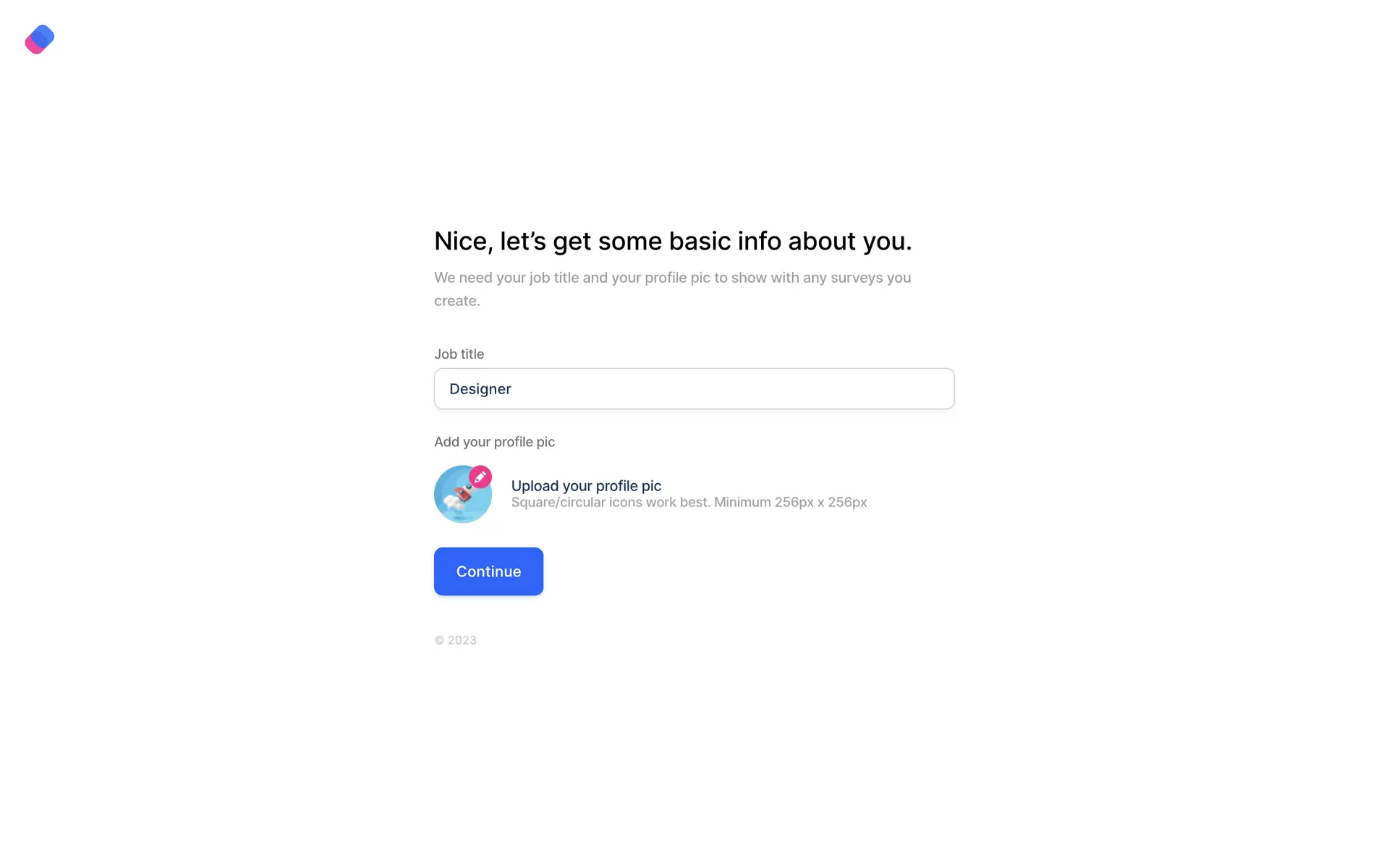Click the app logo in the top-left corner
Screen dimensions: 1389x868
click(x=40, y=40)
